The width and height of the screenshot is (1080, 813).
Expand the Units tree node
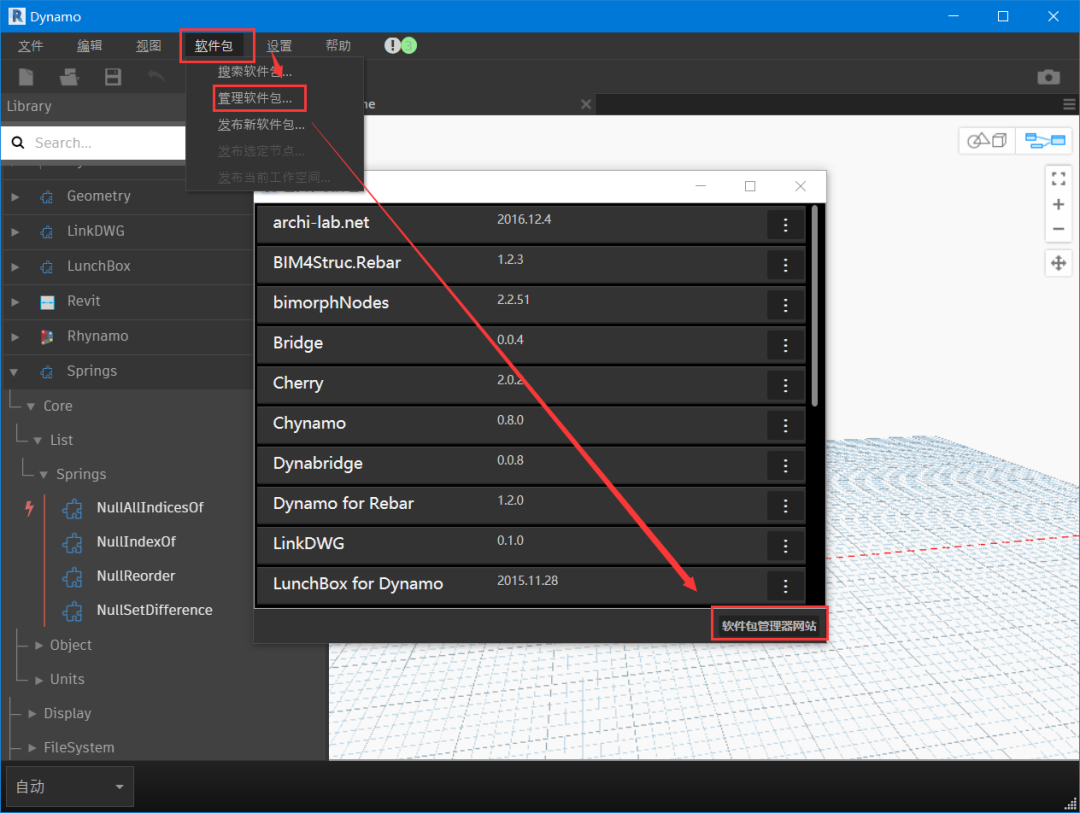coord(40,680)
